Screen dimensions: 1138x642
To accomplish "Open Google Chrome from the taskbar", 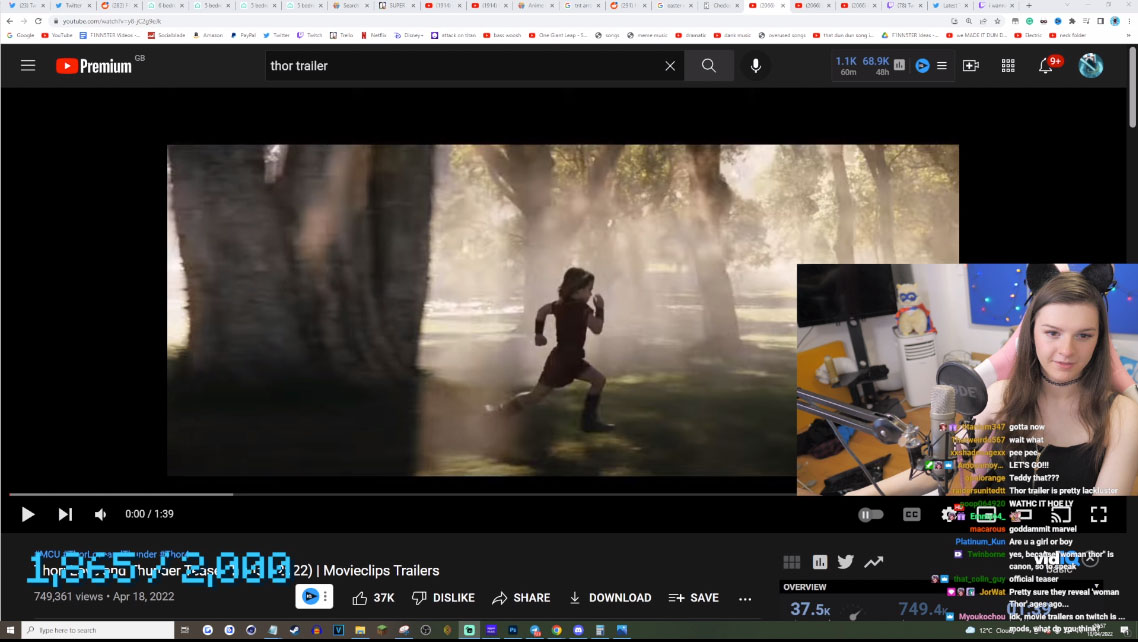I will [x=556, y=630].
